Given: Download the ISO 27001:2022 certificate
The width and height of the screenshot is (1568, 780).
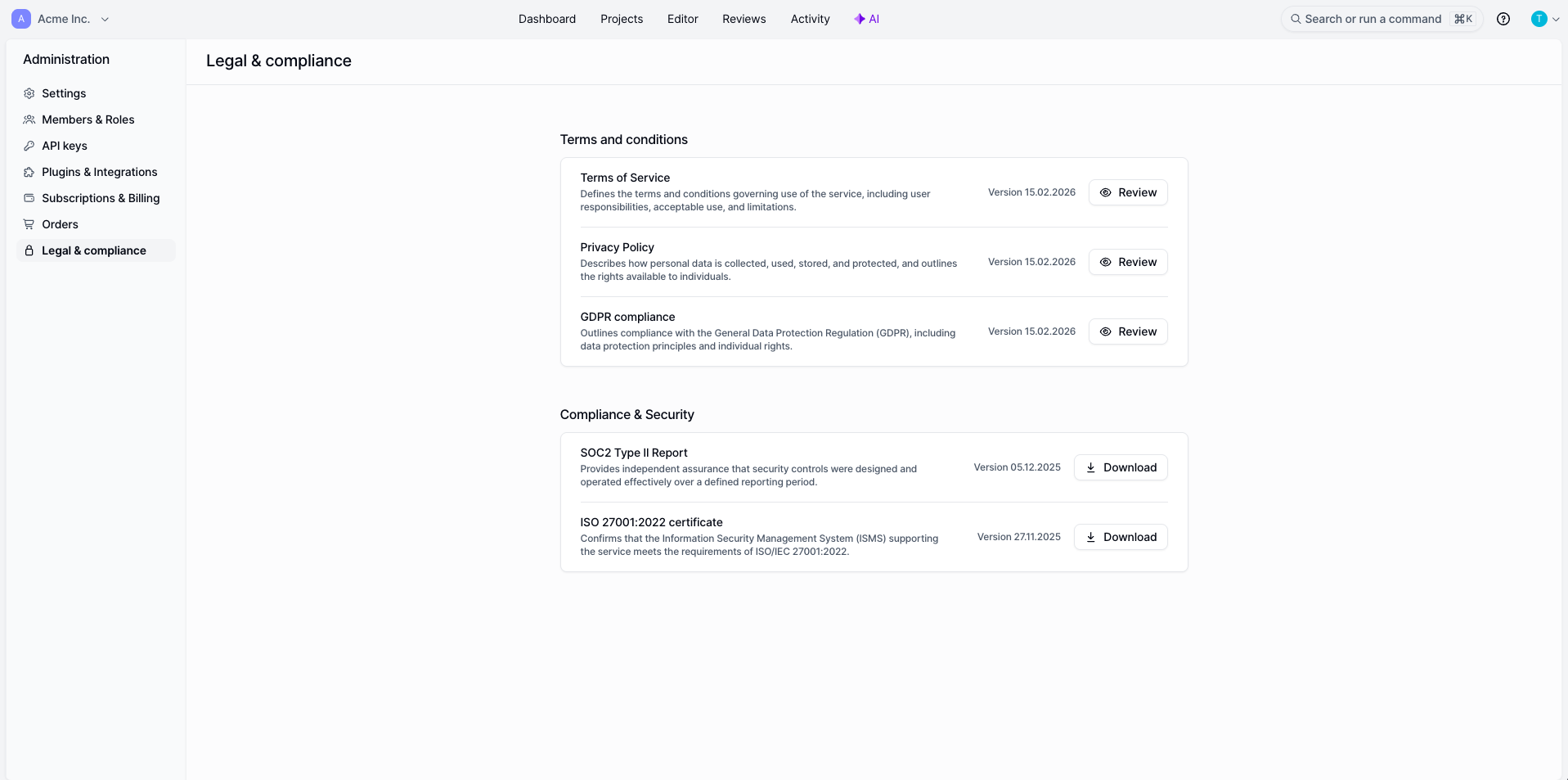Looking at the screenshot, I should [x=1121, y=537].
